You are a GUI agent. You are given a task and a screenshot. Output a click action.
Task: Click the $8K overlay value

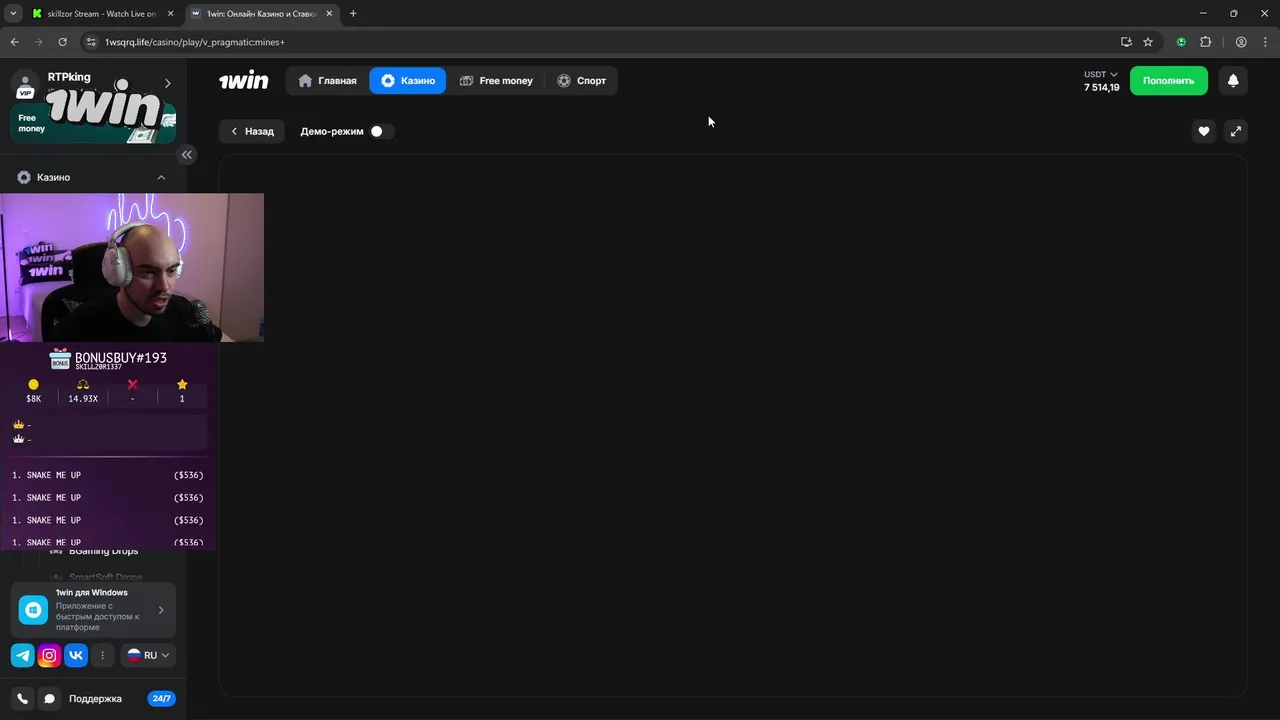(x=34, y=399)
